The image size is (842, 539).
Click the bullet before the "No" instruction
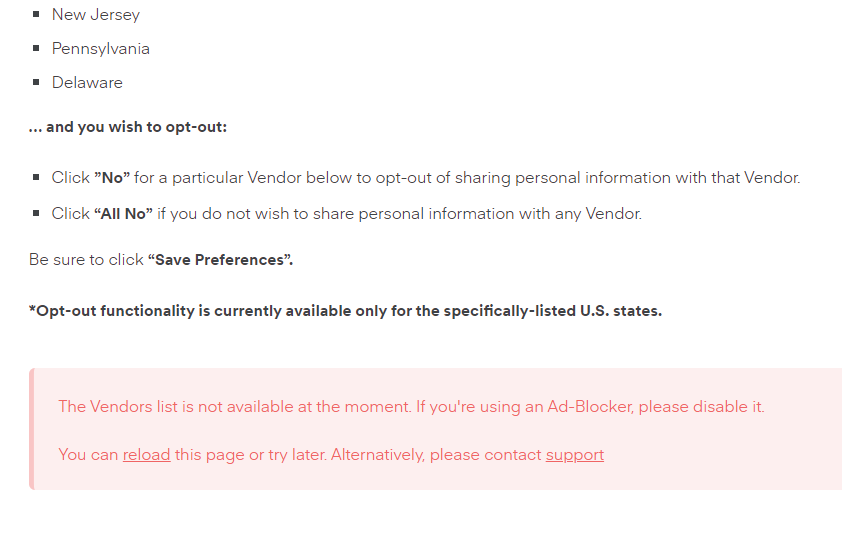pos(36,177)
